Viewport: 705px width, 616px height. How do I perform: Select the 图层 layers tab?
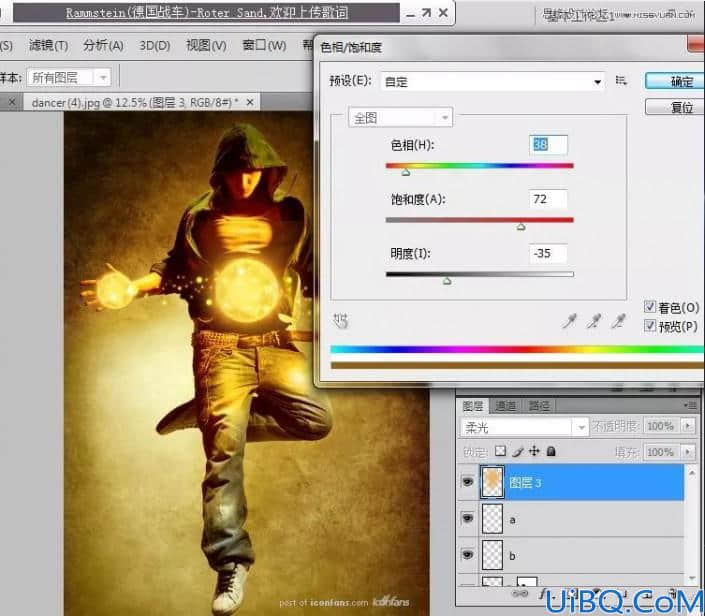tap(473, 406)
